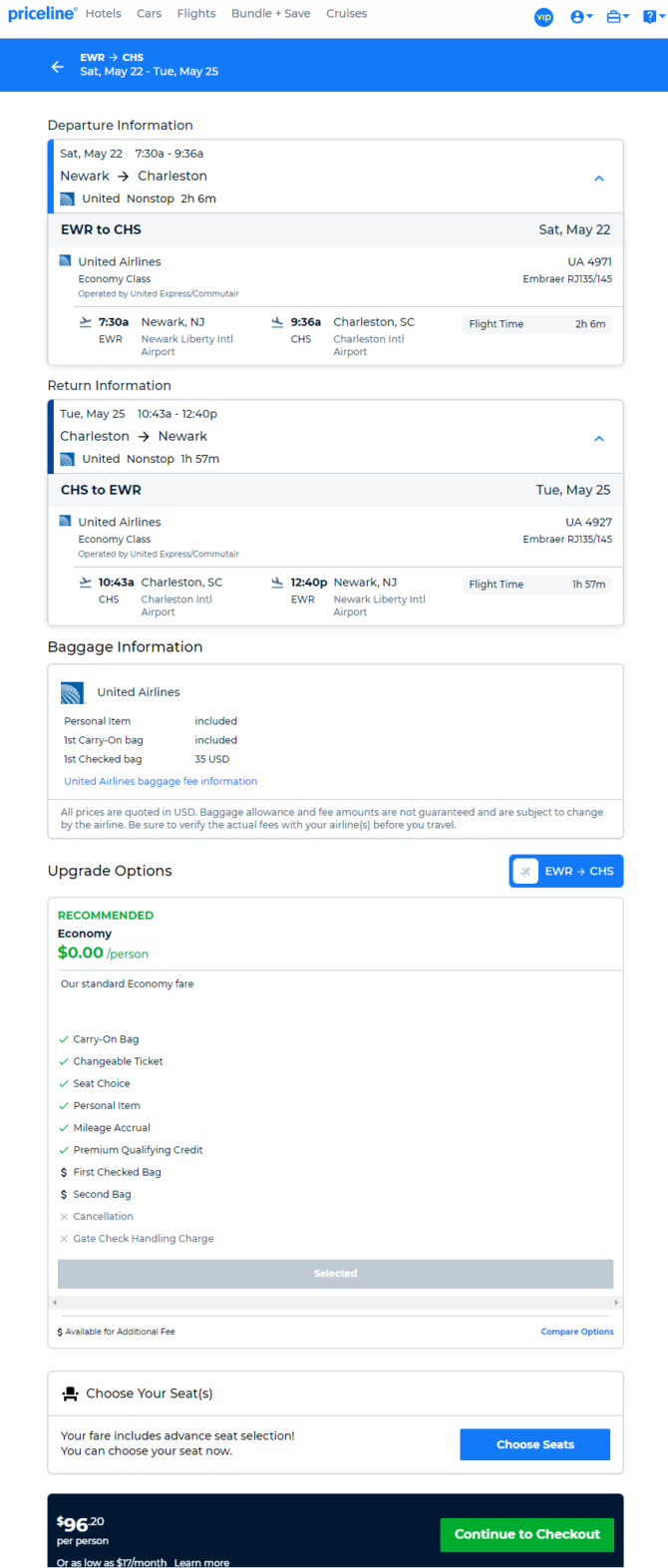Open the My Trips briefcase menu
This screenshot has height=1568, width=668.
[617, 17]
